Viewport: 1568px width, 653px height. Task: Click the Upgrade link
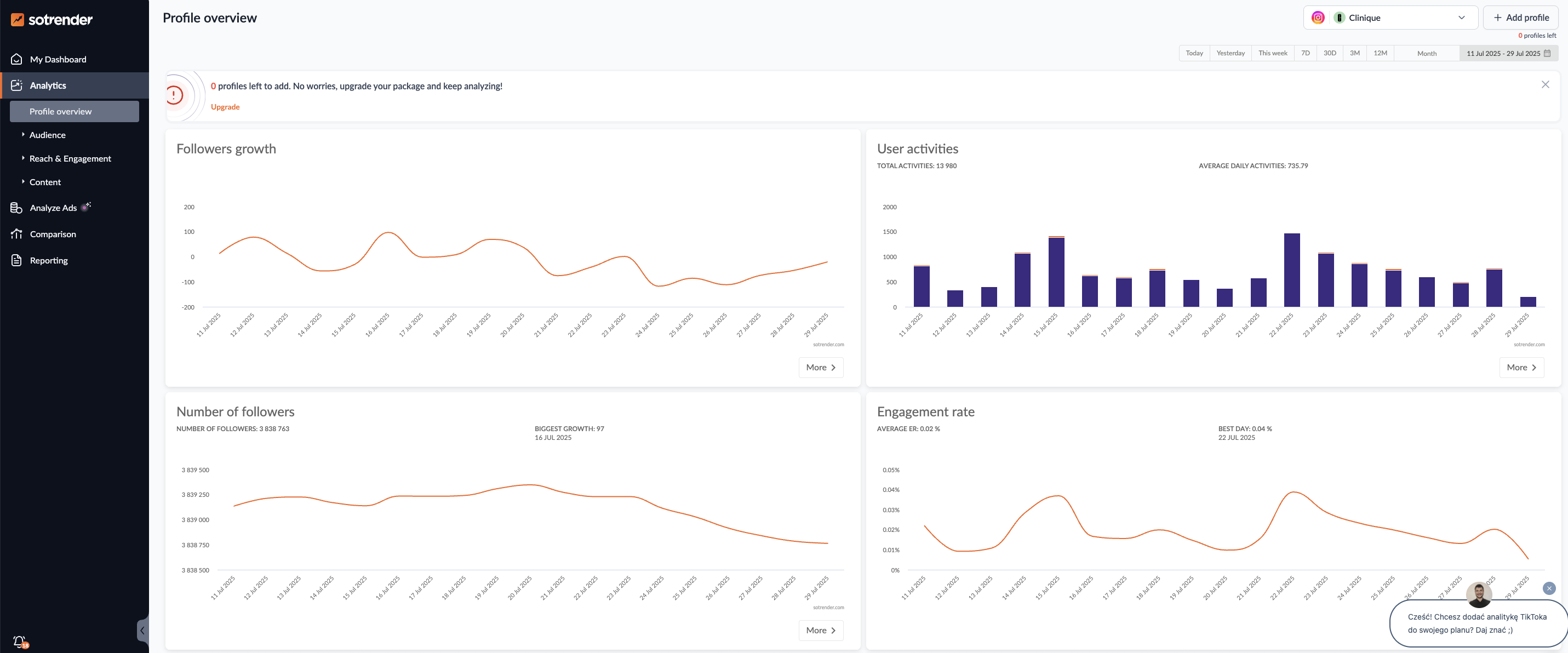coord(225,107)
